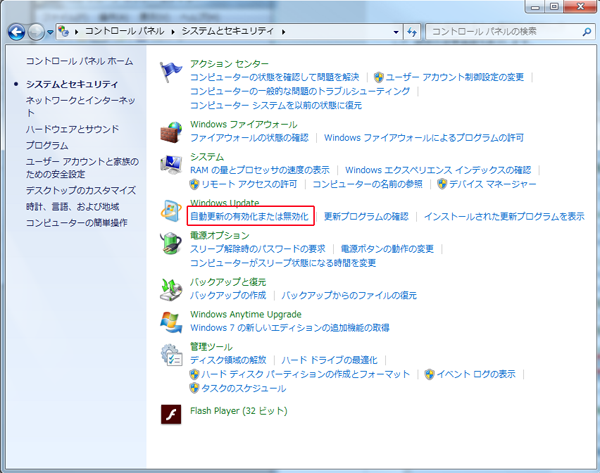Click the Windows Firewall icon
The width and height of the screenshot is (600, 473).
pos(171,131)
